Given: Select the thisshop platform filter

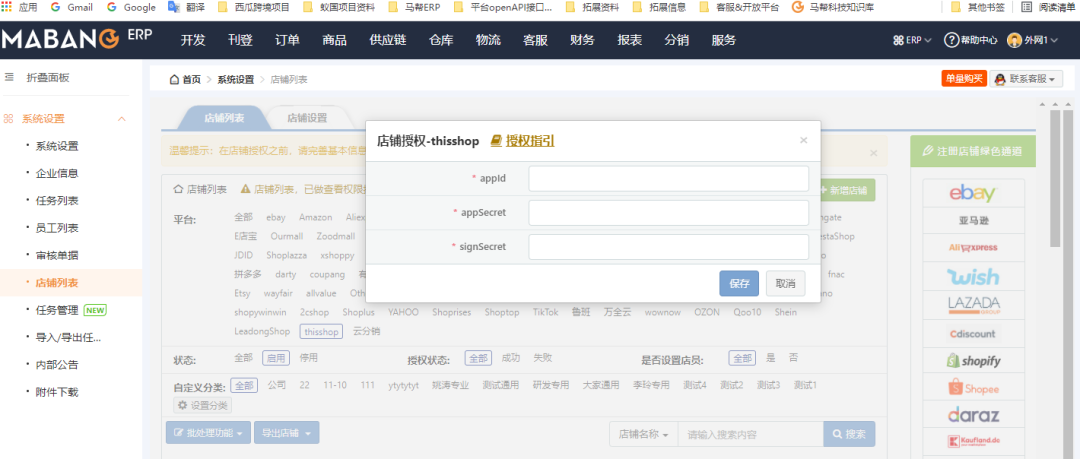Looking at the screenshot, I should (x=321, y=332).
